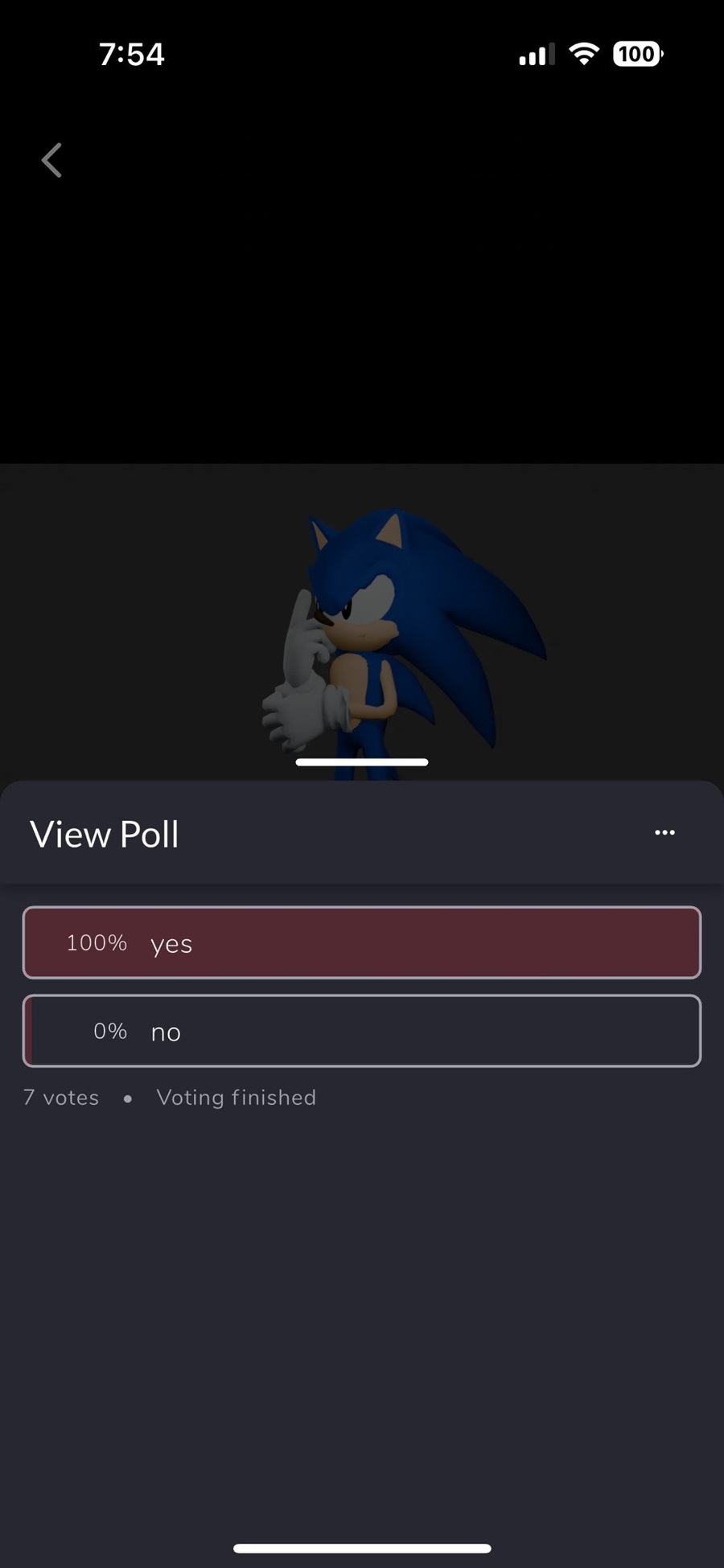The width and height of the screenshot is (724, 1568).
Task: Tap the black area above Sonic image
Action: pyautogui.click(x=362, y=306)
